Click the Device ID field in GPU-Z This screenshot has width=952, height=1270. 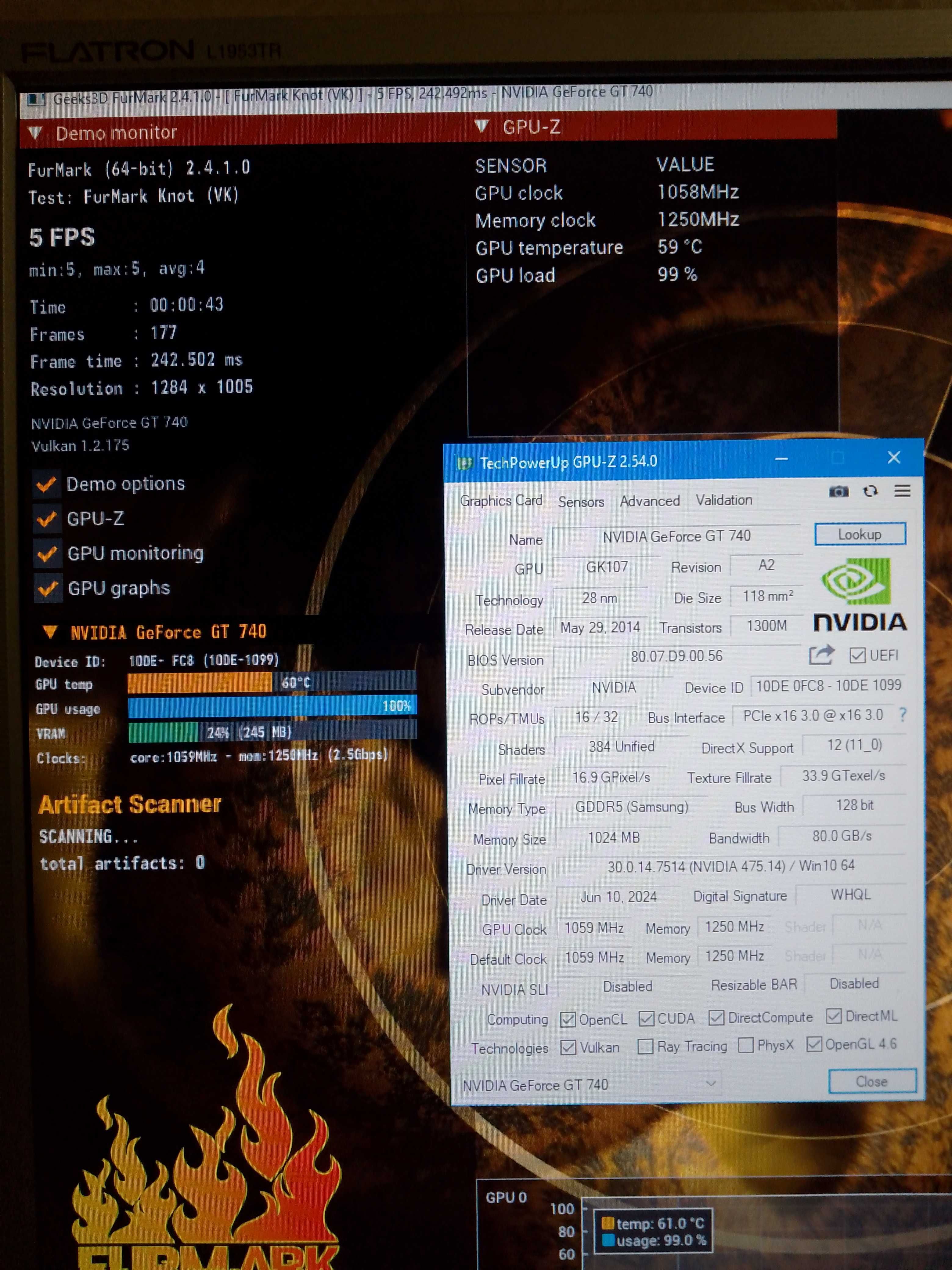tap(828, 685)
